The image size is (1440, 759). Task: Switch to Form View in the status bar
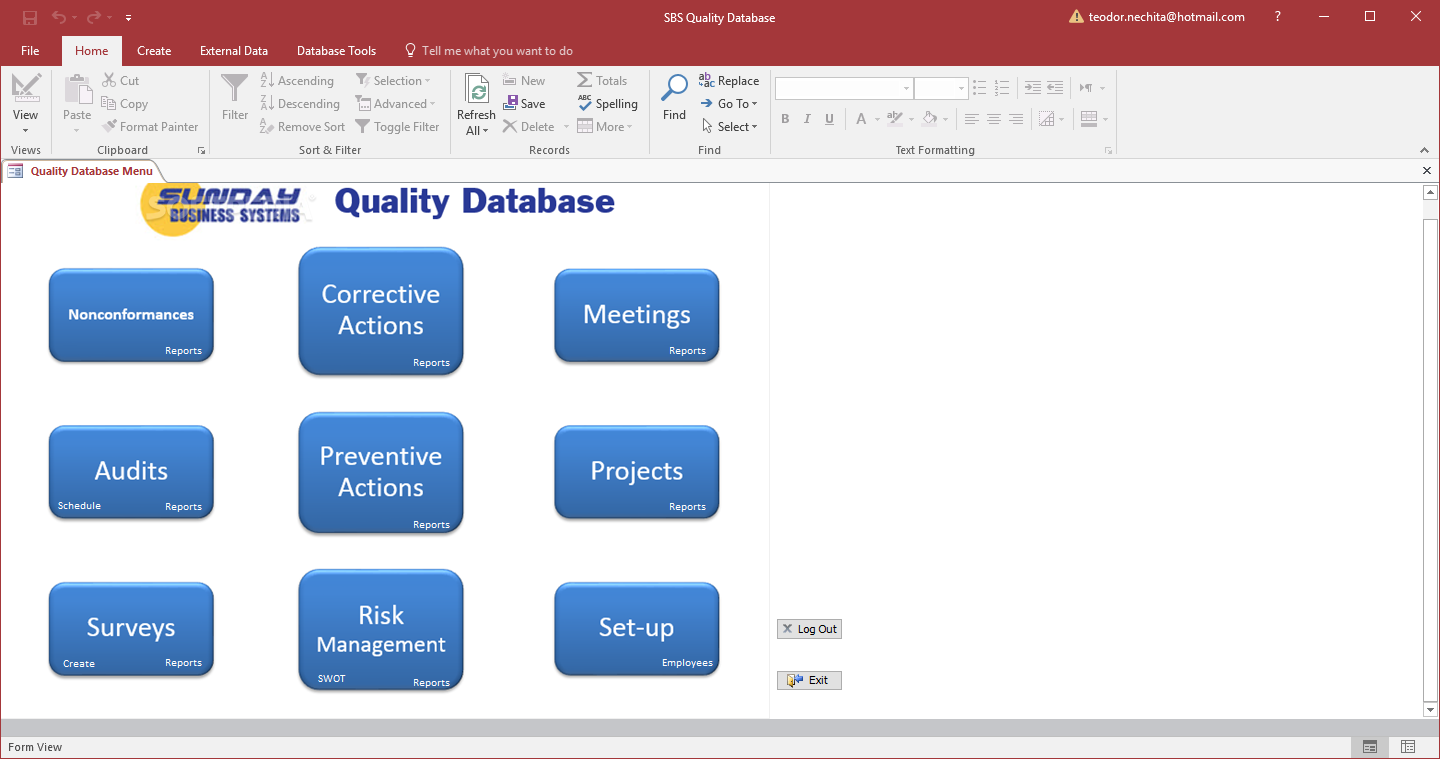tap(1370, 747)
